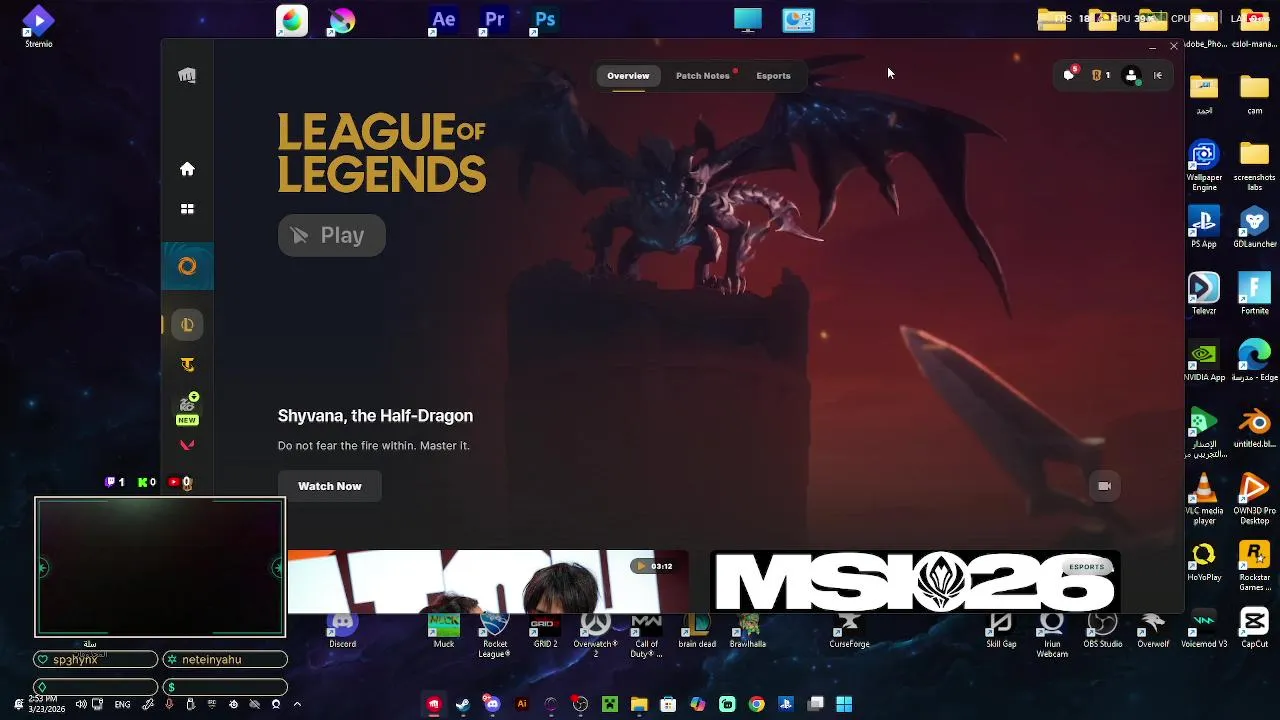Open PS App desktop shortcut
This screenshot has height=720, width=1280.
point(1204,227)
